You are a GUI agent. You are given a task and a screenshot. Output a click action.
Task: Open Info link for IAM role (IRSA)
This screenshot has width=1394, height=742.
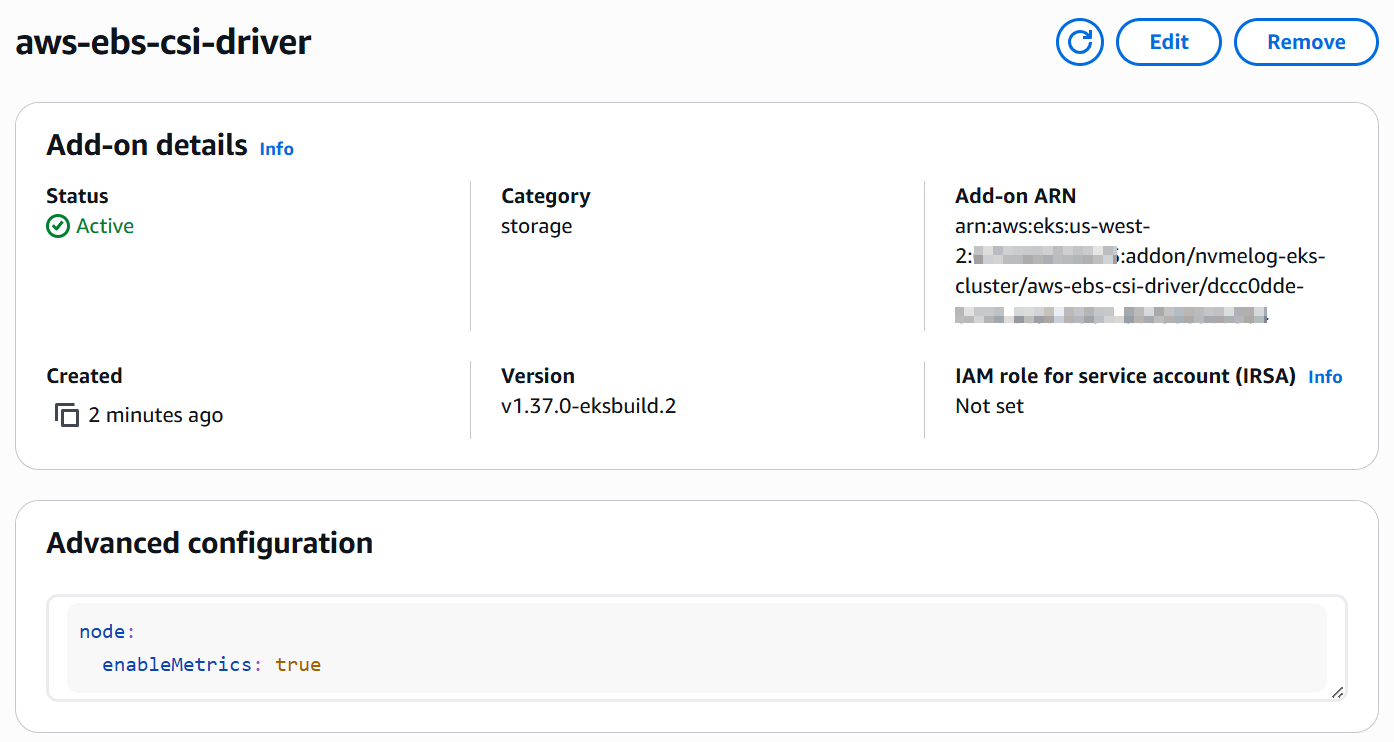tap(1325, 377)
